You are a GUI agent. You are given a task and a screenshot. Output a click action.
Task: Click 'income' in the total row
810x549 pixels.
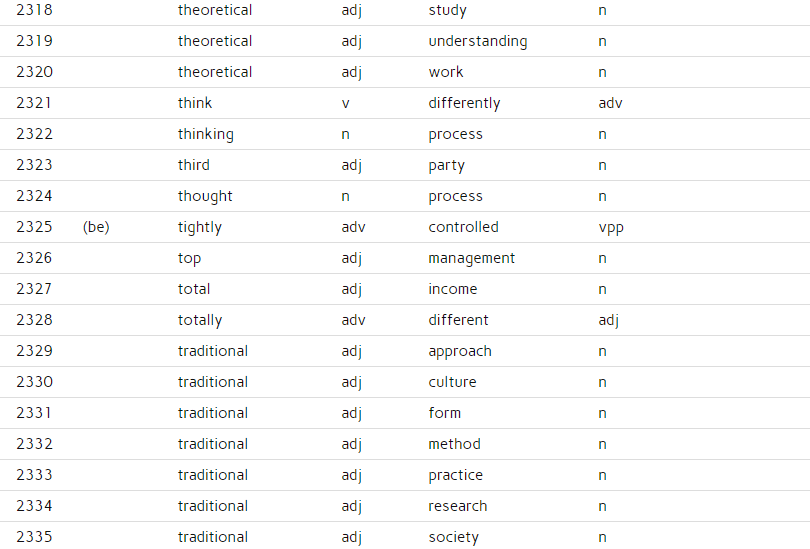453,289
